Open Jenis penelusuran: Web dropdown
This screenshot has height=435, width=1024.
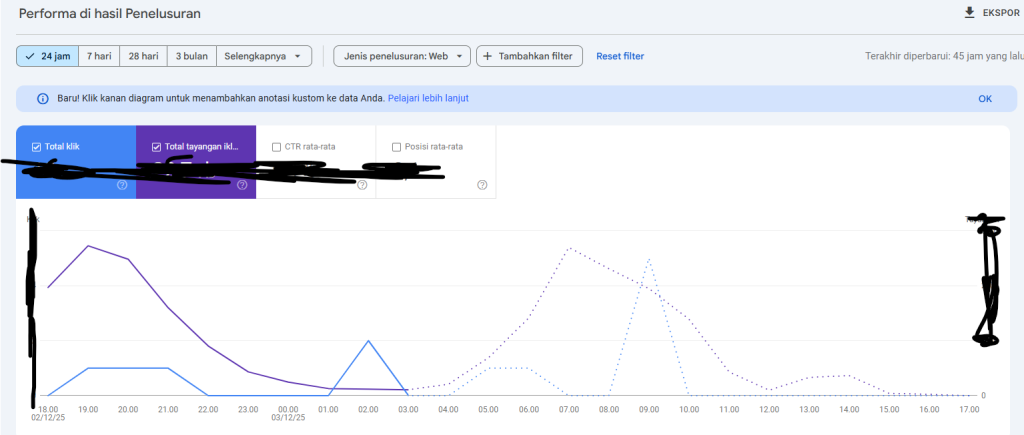(402, 56)
